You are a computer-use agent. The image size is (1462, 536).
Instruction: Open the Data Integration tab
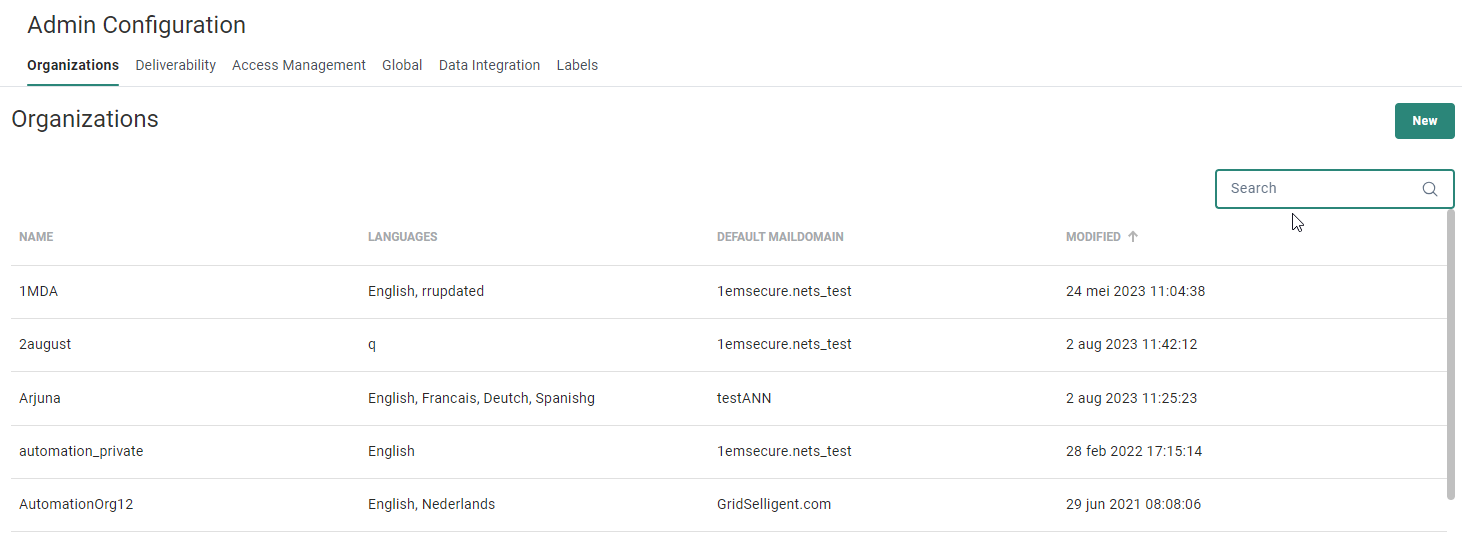pyautogui.click(x=489, y=65)
